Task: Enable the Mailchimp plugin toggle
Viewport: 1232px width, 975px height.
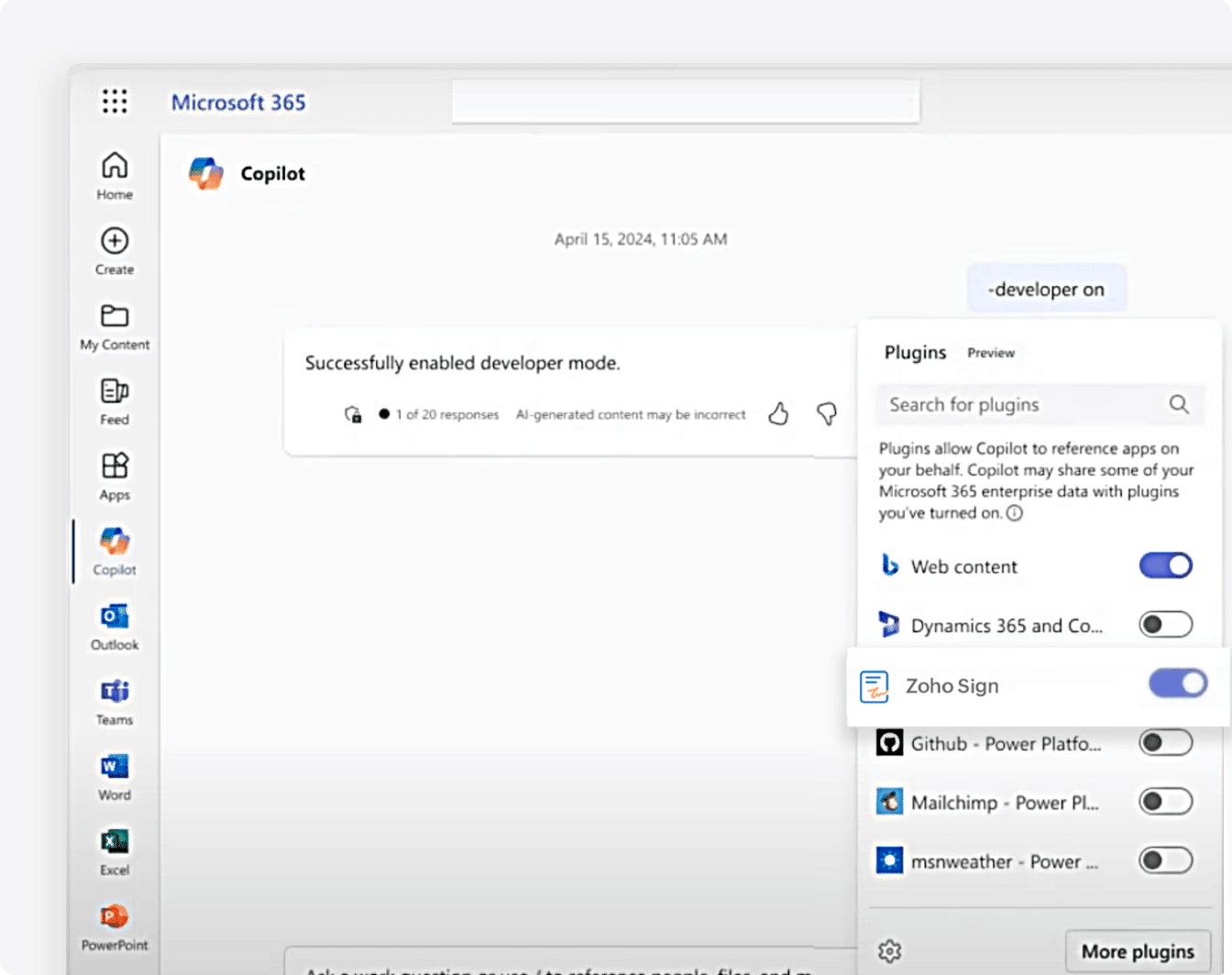Action: (x=1166, y=802)
